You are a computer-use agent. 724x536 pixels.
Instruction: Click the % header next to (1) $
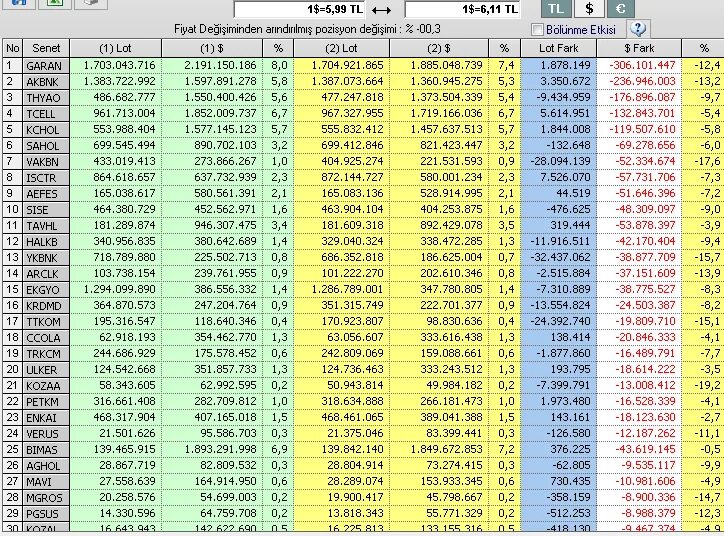click(278, 48)
